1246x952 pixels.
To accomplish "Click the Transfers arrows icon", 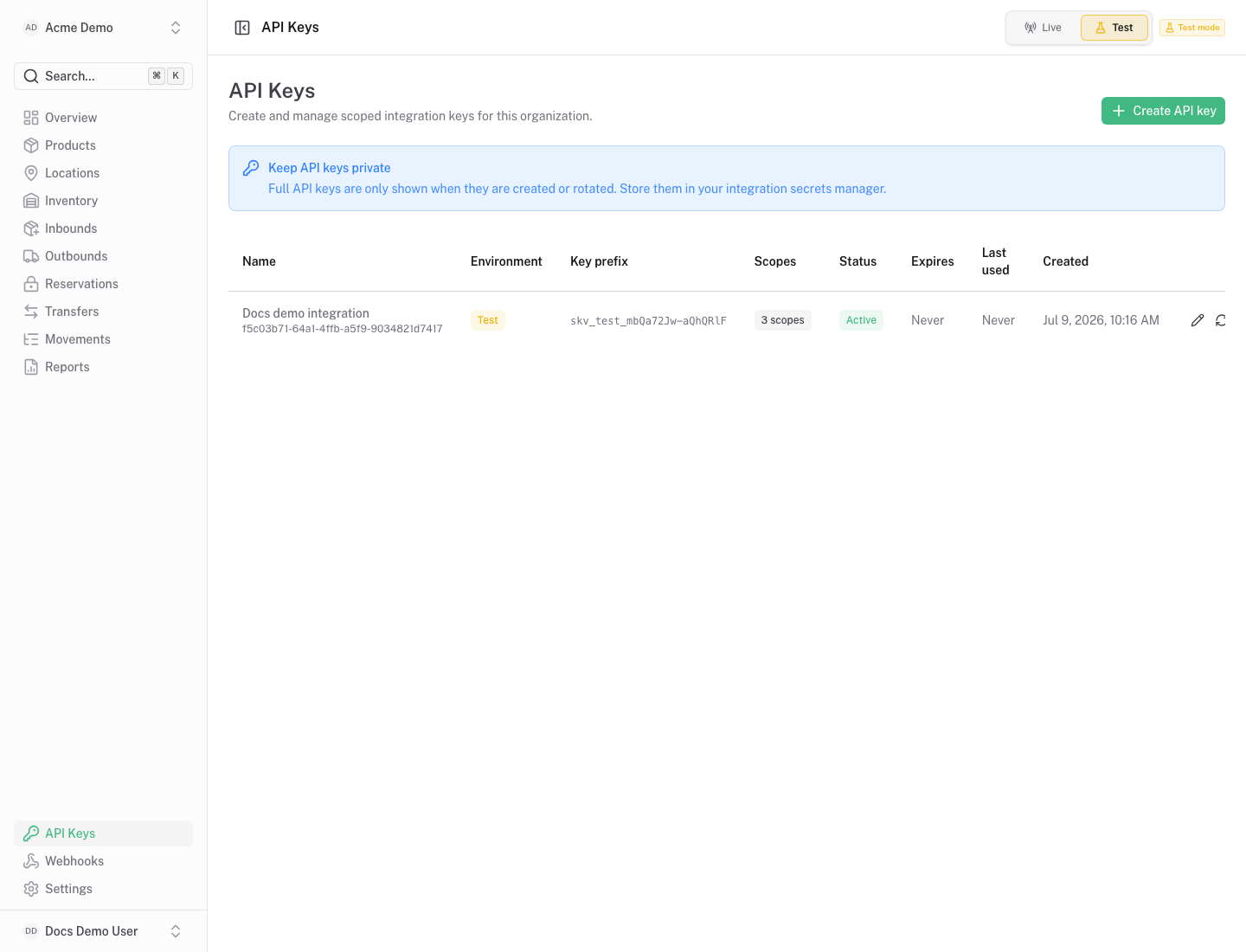I will (31, 312).
